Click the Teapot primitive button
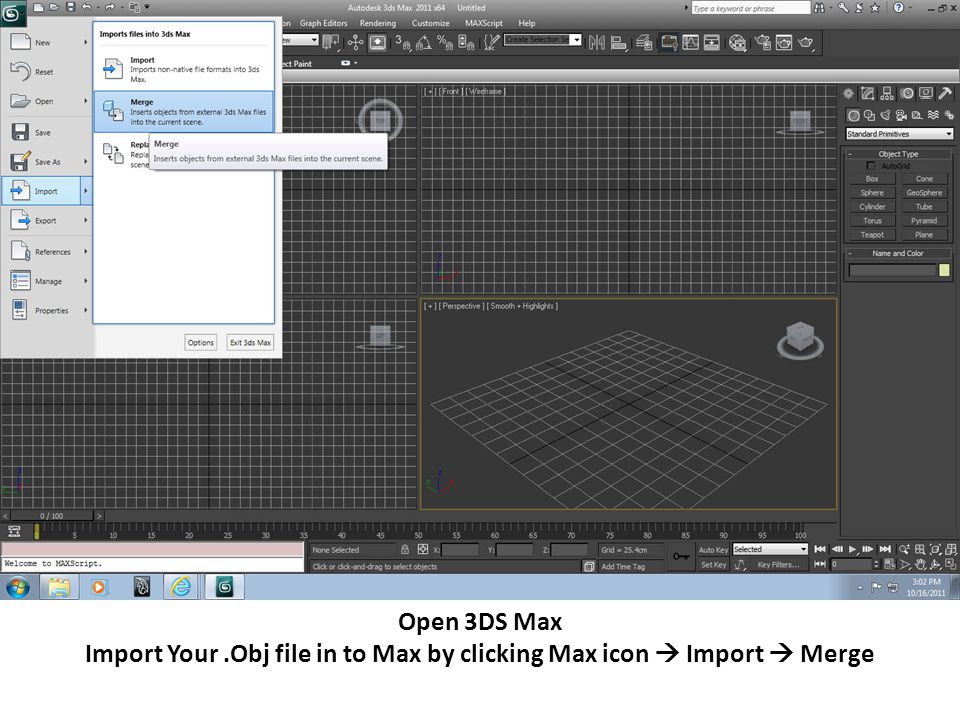This screenshot has width=960, height=720. click(872, 235)
